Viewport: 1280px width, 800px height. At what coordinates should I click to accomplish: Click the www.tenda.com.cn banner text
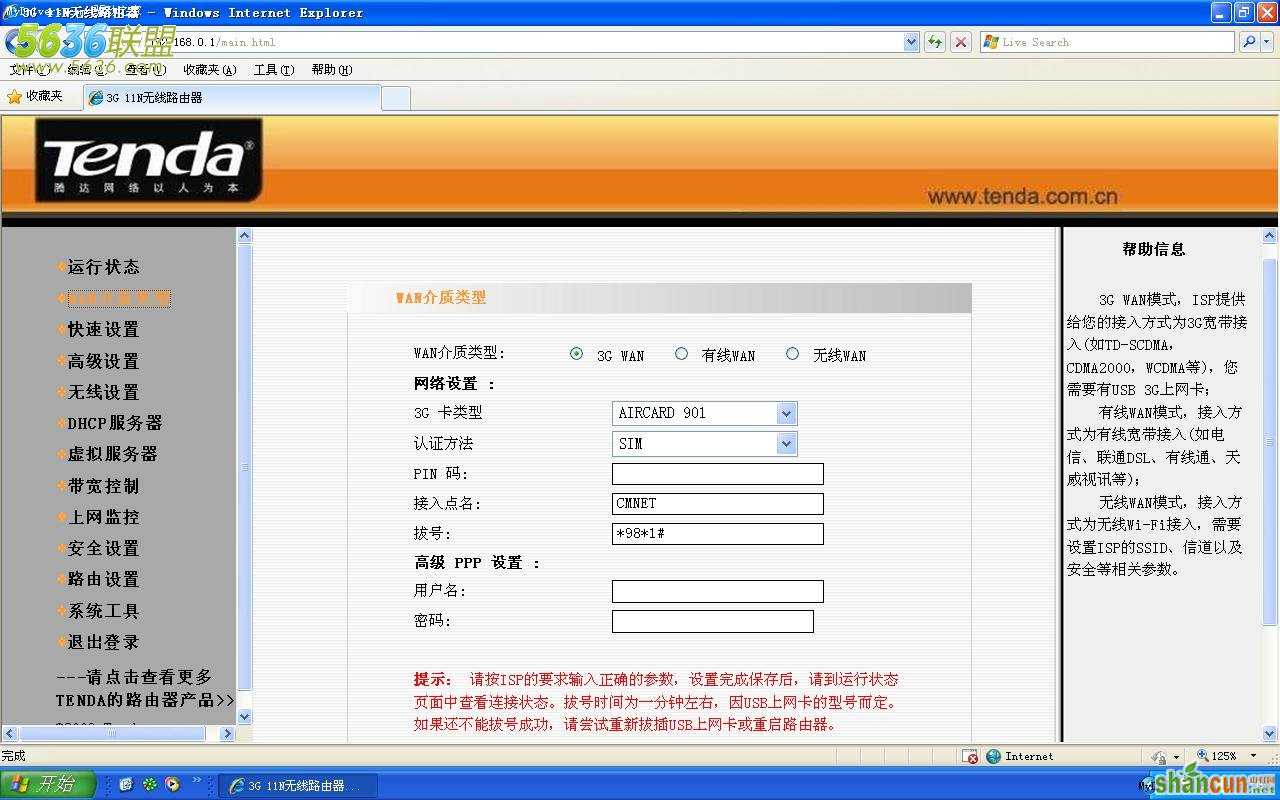click(x=1022, y=196)
